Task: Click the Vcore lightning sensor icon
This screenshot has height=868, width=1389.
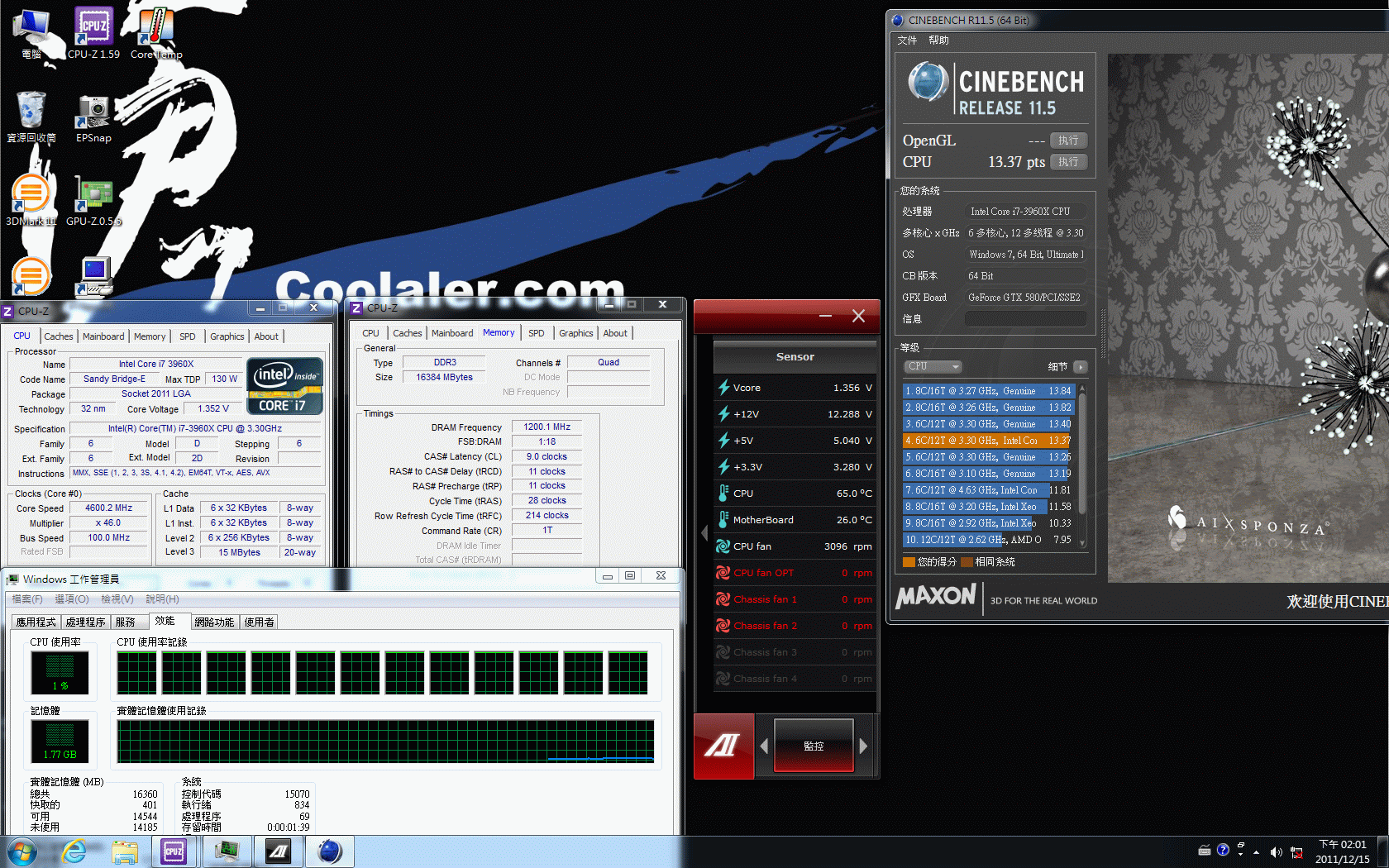Action: click(723, 387)
